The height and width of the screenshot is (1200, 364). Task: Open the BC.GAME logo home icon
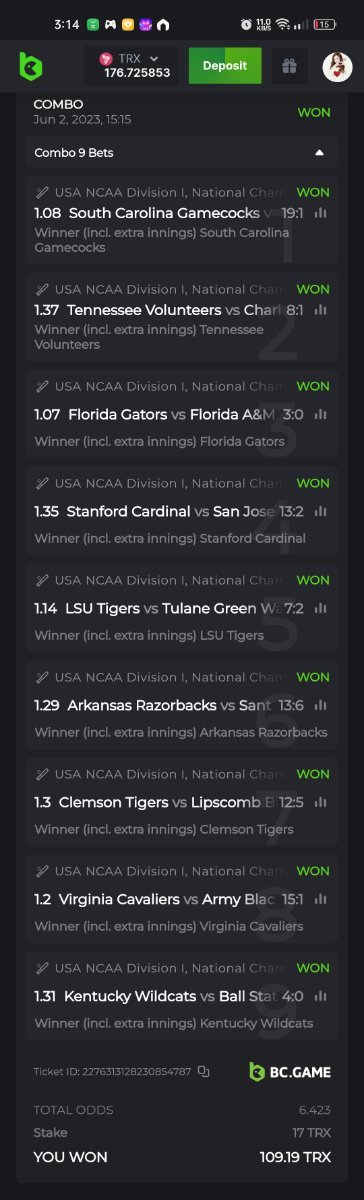point(30,66)
